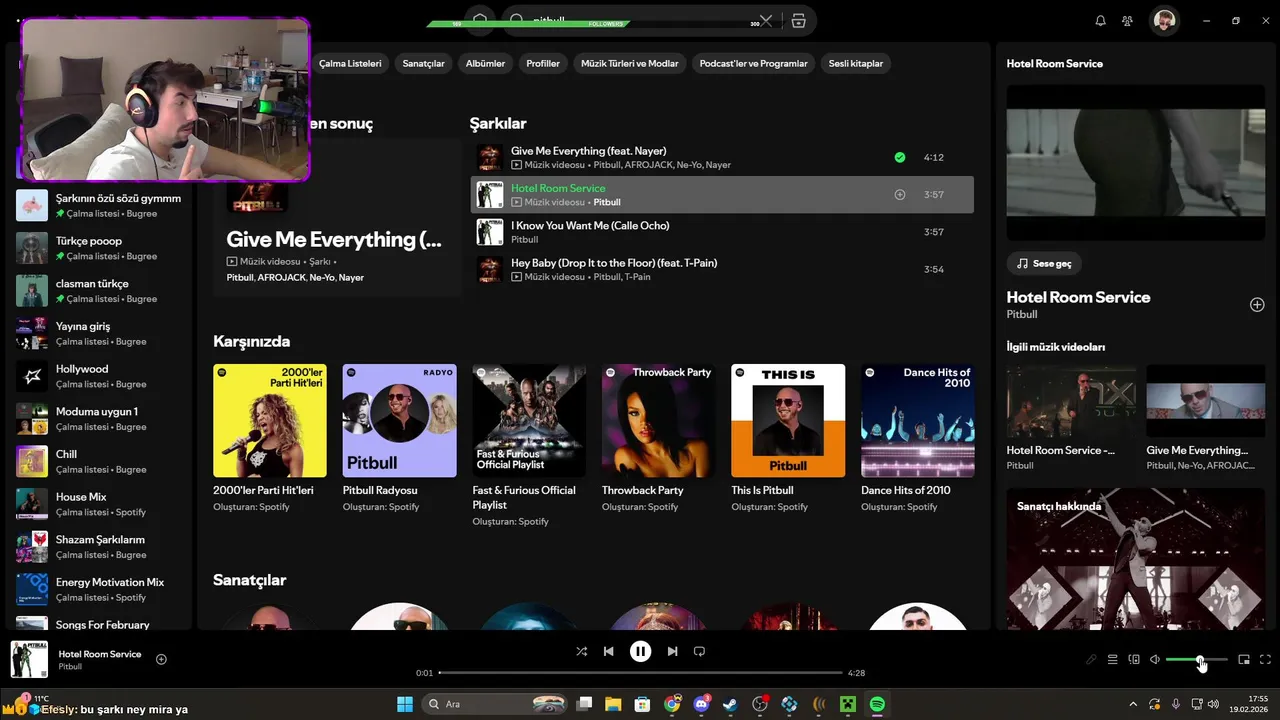Select the Sanatçılar filter
The width and height of the screenshot is (1280, 720).
423,63
